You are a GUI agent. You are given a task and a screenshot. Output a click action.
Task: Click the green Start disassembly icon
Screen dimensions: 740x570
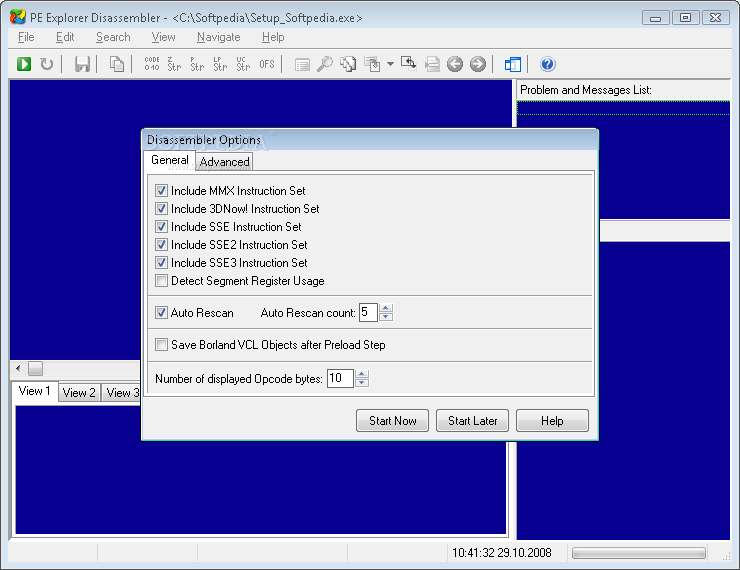point(24,64)
